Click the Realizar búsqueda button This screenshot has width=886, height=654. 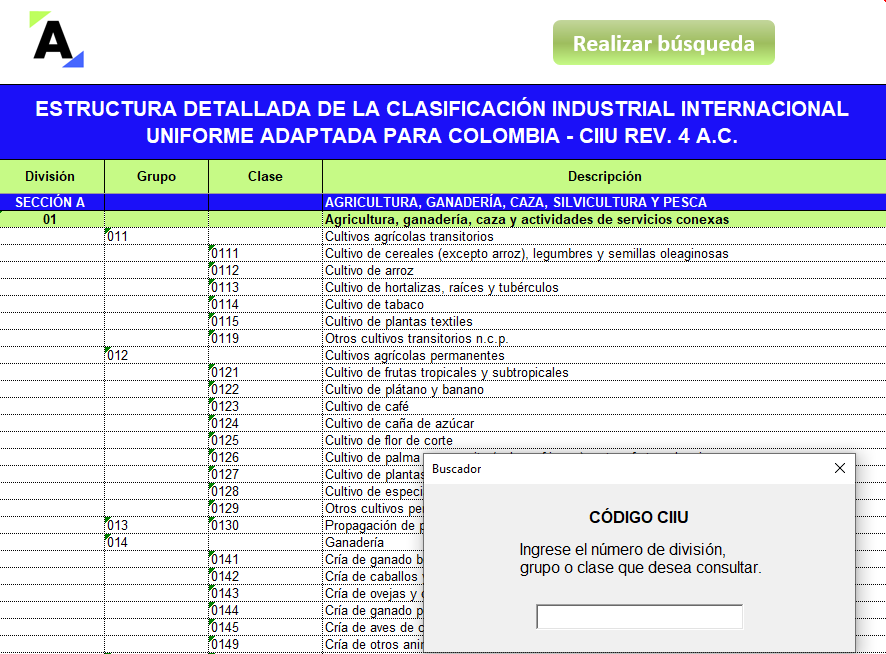[x=663, y=43]
